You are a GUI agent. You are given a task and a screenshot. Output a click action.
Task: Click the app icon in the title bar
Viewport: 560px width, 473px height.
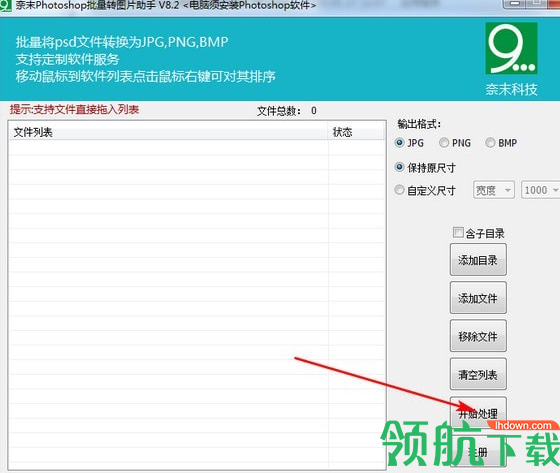point(5,5)
